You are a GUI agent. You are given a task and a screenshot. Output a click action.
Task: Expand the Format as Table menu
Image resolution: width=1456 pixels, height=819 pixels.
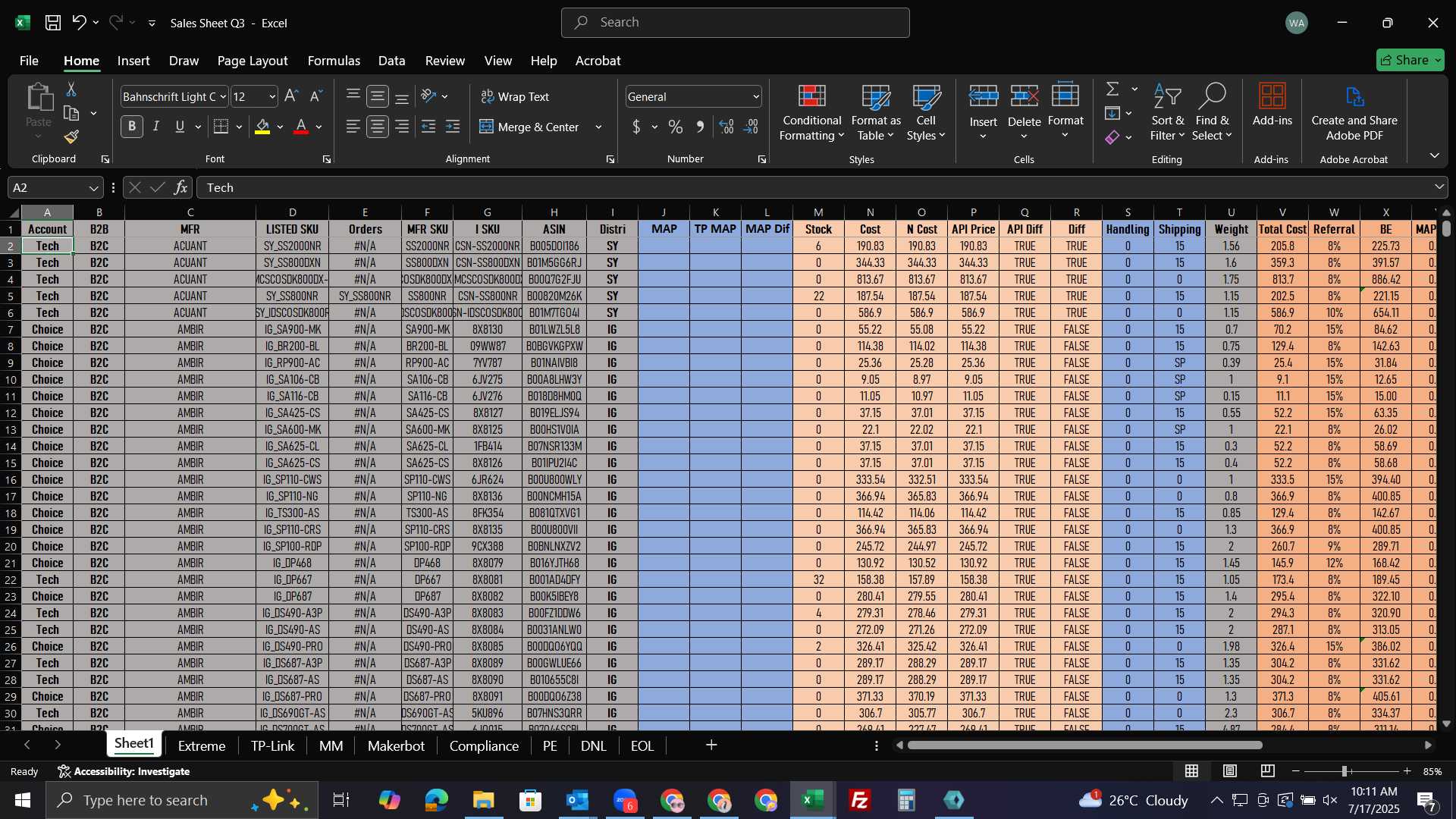pyautogui.click(x=876, y=112)
